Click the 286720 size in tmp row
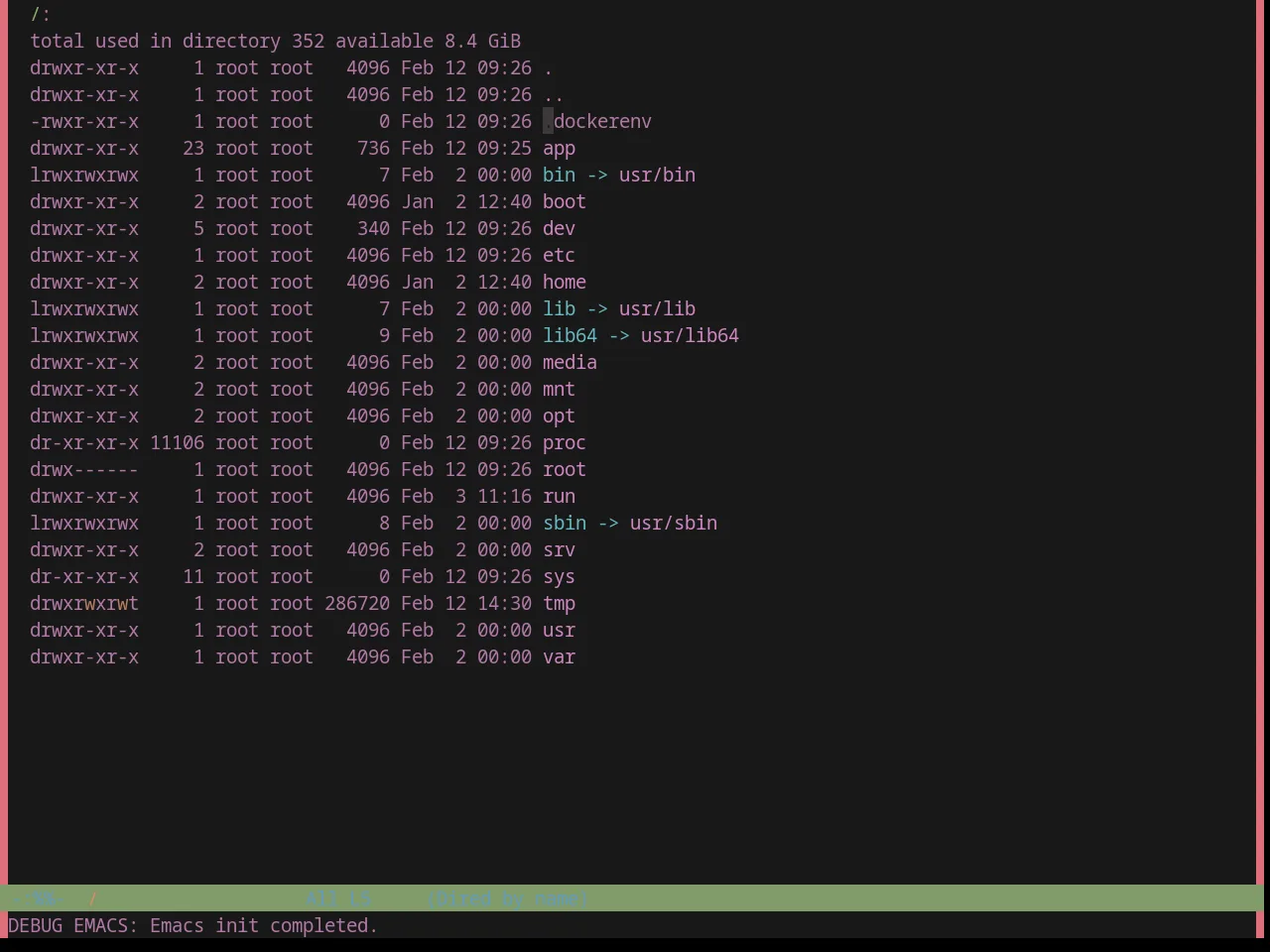Screen dimensions: 1270x952 coord(357,603)
